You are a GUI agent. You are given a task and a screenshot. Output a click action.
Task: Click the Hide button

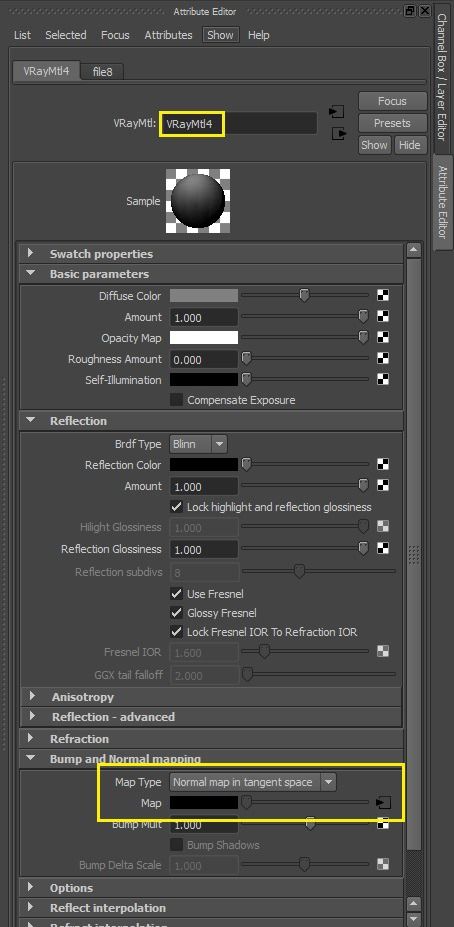[409, 145]
